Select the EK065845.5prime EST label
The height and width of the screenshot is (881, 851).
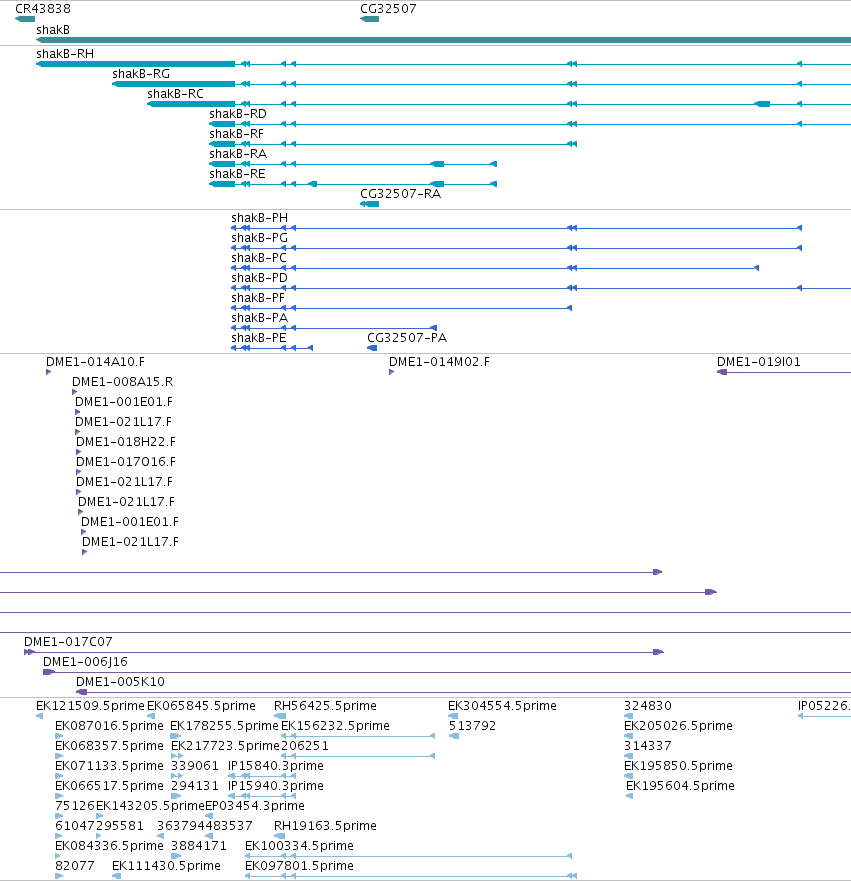(x=201, y=706)
